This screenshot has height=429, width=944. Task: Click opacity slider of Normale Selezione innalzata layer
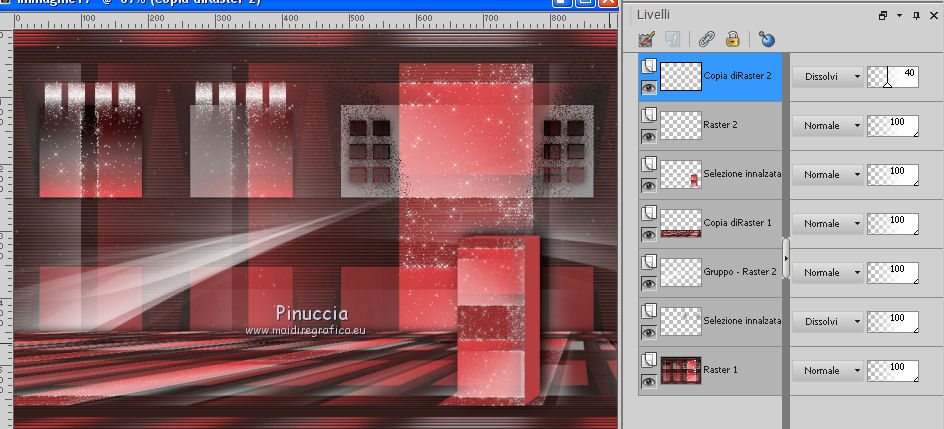click(x=893, y=174)
